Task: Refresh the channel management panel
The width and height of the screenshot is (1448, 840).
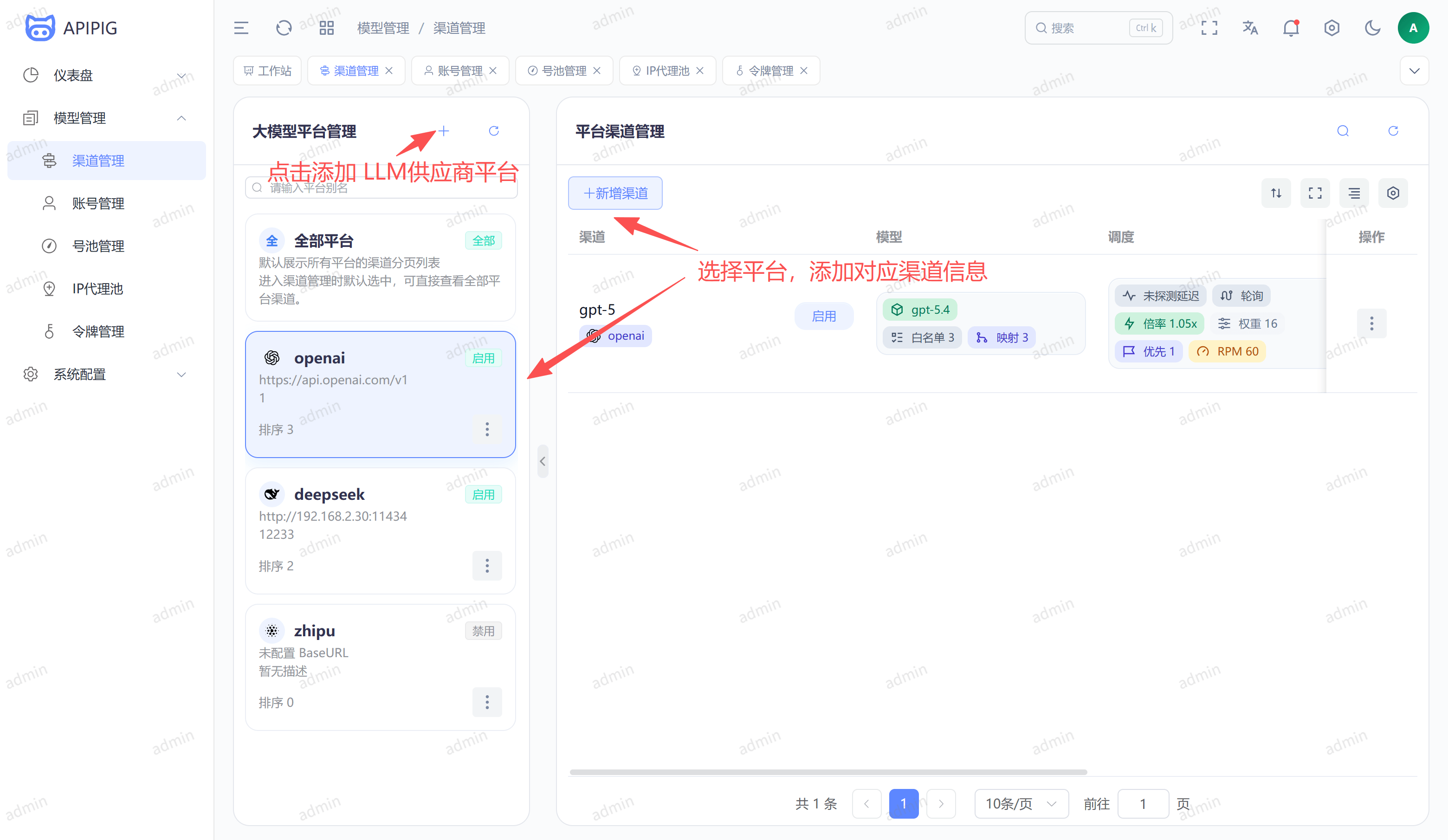Action: coord(1393,131)
